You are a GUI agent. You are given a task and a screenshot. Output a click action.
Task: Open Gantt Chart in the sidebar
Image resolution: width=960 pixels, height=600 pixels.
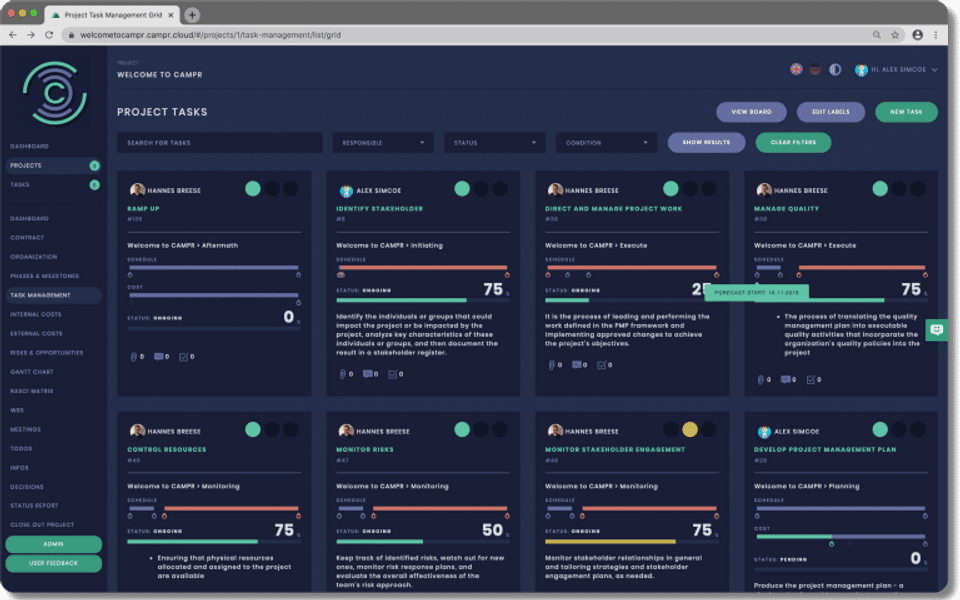(32, 372)
